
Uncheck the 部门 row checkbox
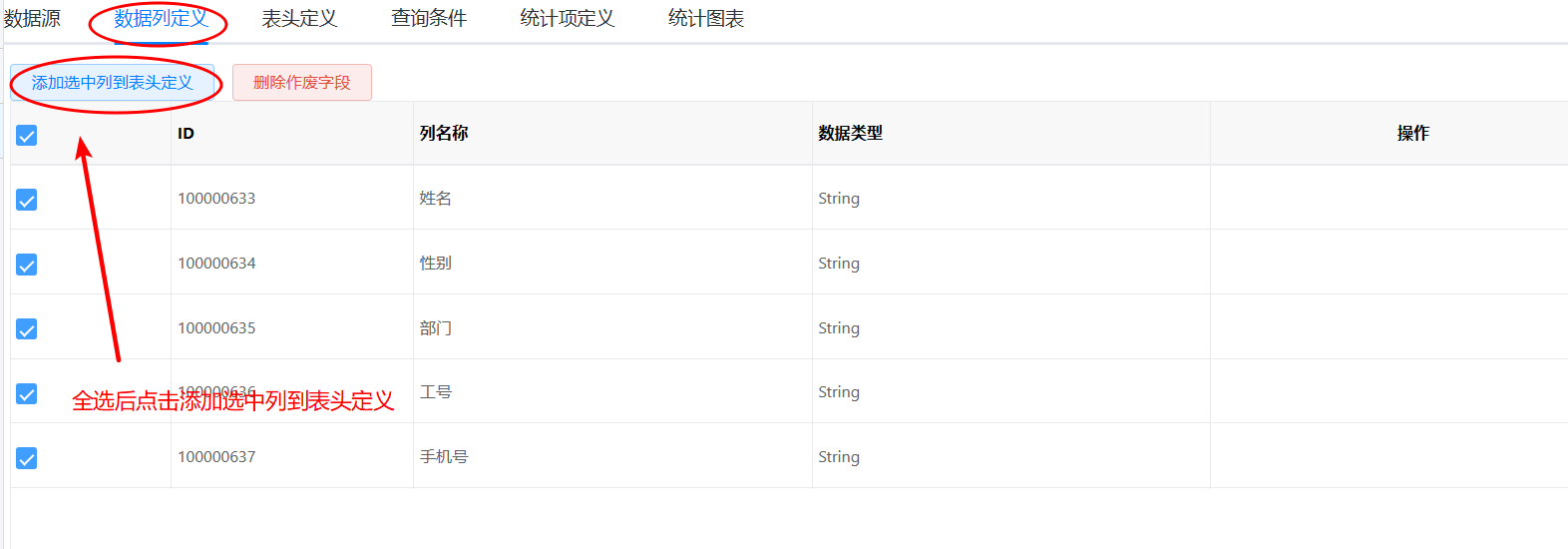(27, 329)
